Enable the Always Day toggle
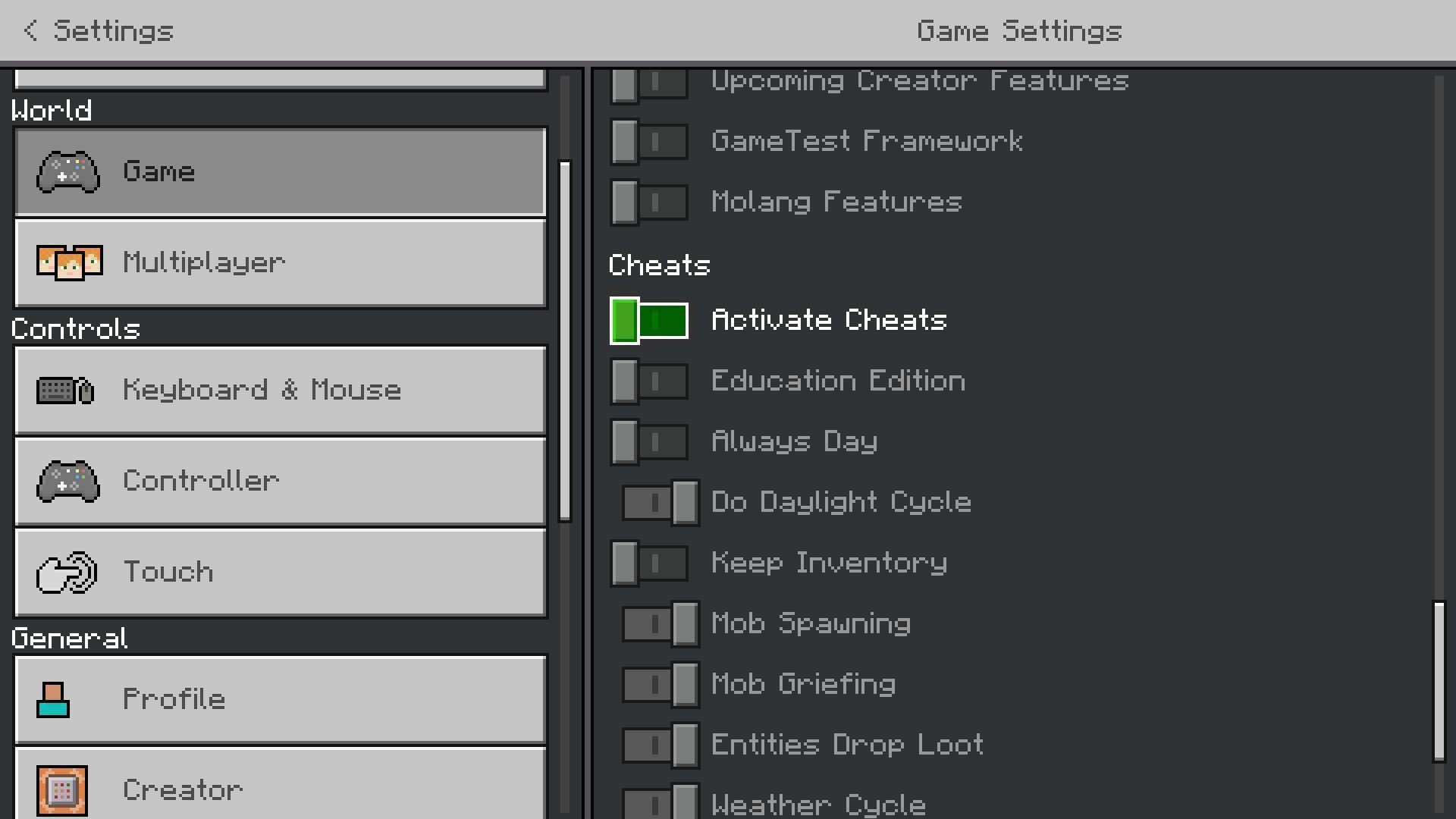This screenshot has width=1456, height=819. click(x=649, y=441)
